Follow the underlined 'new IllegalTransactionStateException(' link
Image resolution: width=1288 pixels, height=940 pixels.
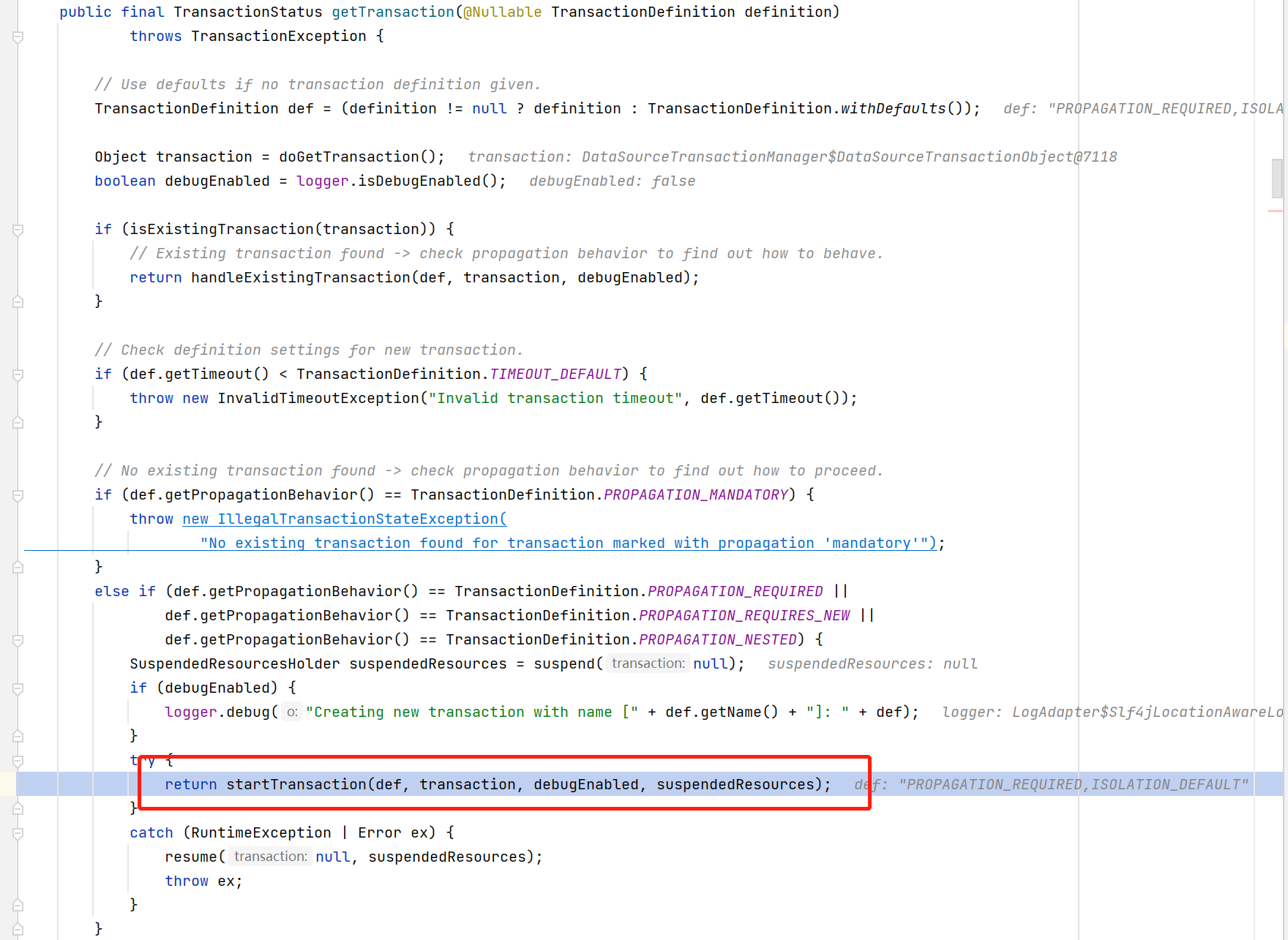click(x=345, y=519)
